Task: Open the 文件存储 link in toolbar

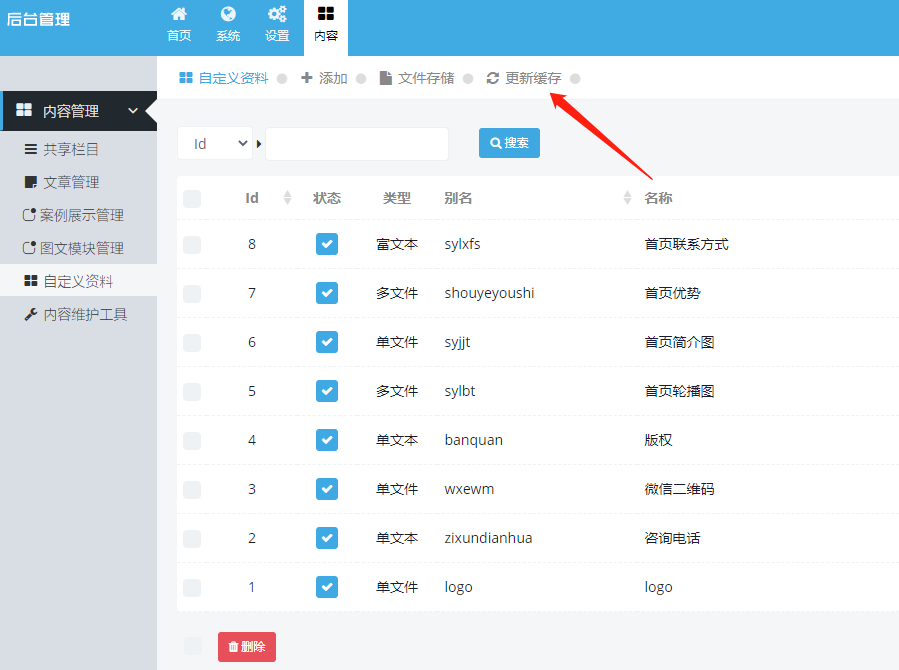Action: pos(426,78)
